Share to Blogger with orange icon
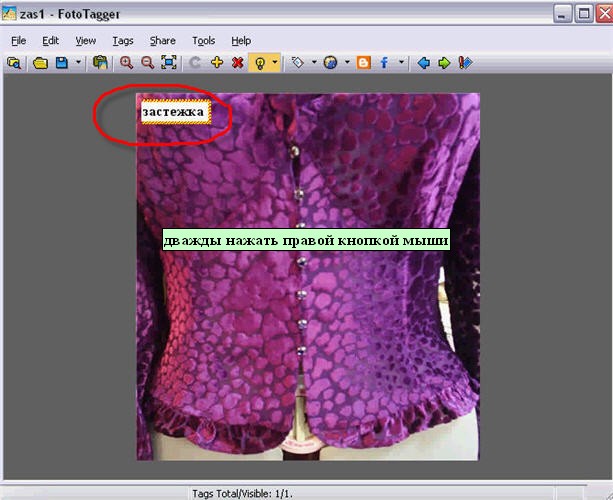 point(364,63)
